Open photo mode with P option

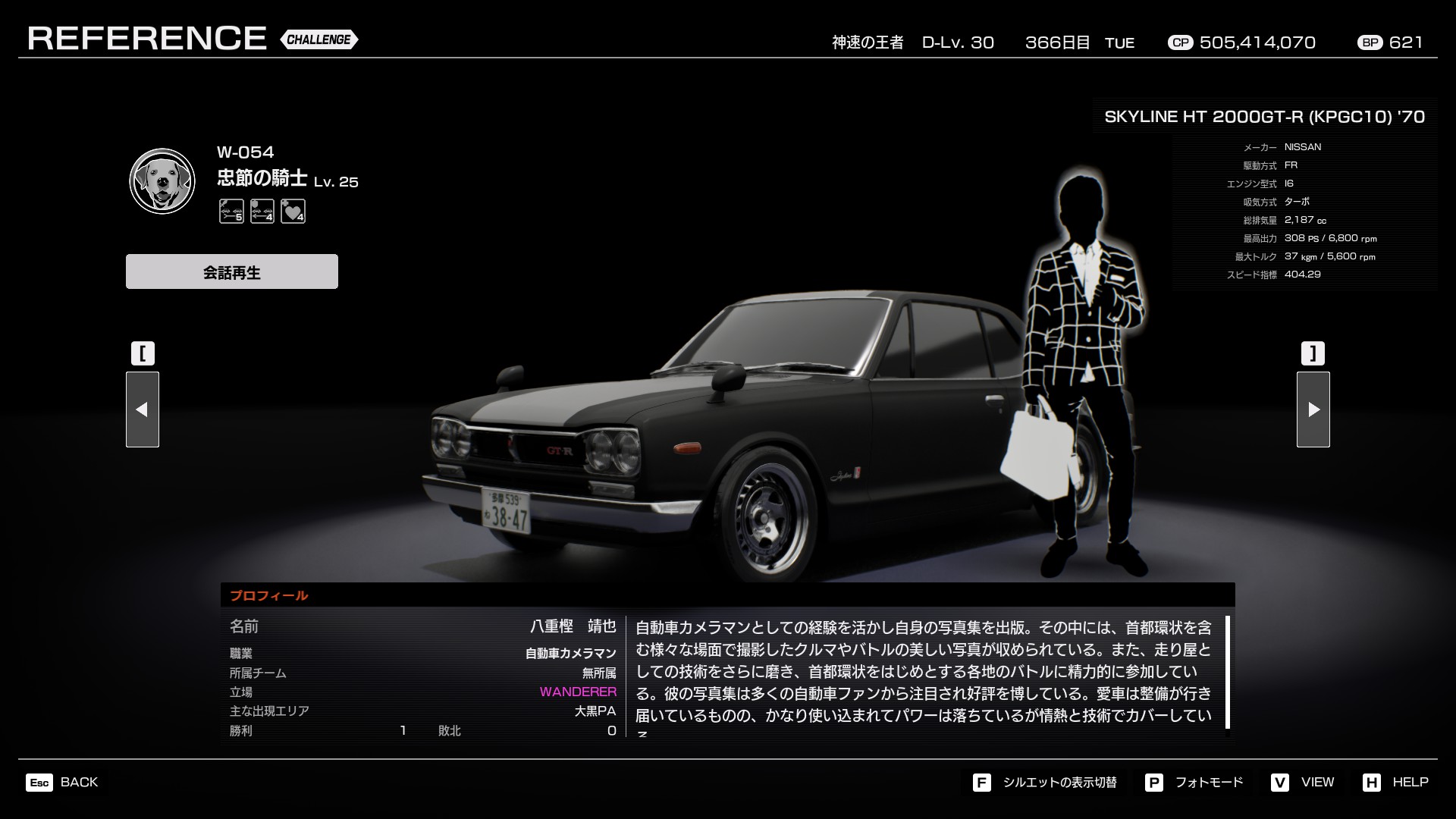(x=1194, y=782)
